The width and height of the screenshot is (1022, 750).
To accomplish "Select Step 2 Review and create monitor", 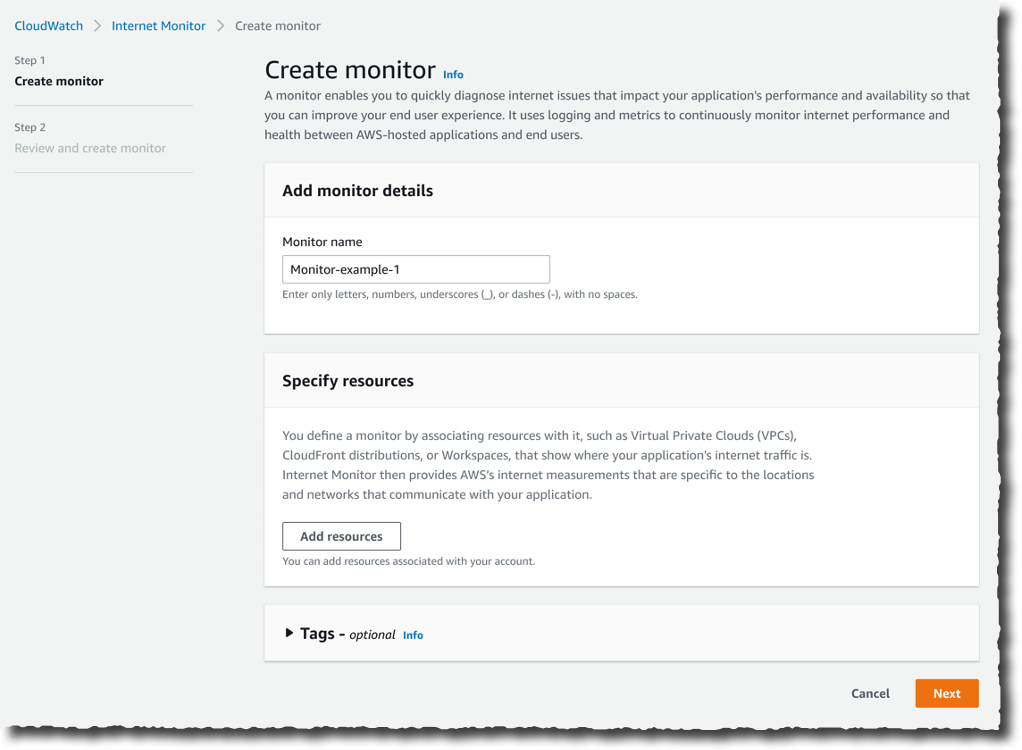I will (90, 148).
